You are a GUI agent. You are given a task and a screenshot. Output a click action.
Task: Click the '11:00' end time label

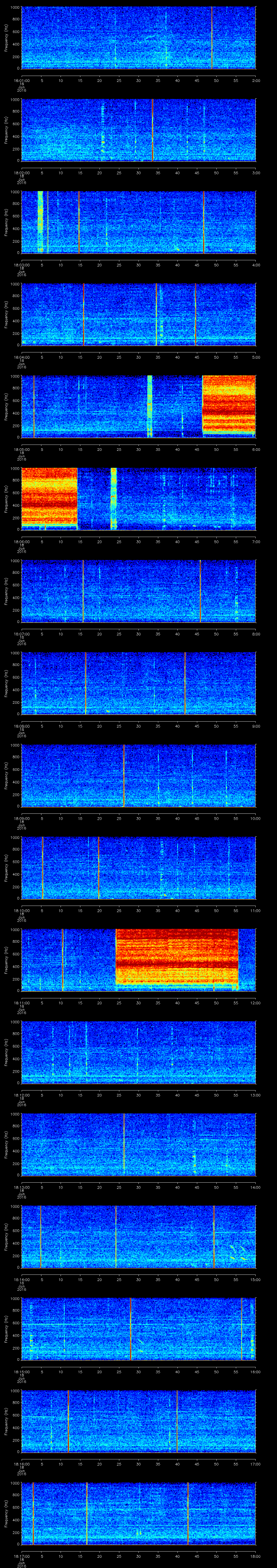pyautogui.click(x=255, y=910)
